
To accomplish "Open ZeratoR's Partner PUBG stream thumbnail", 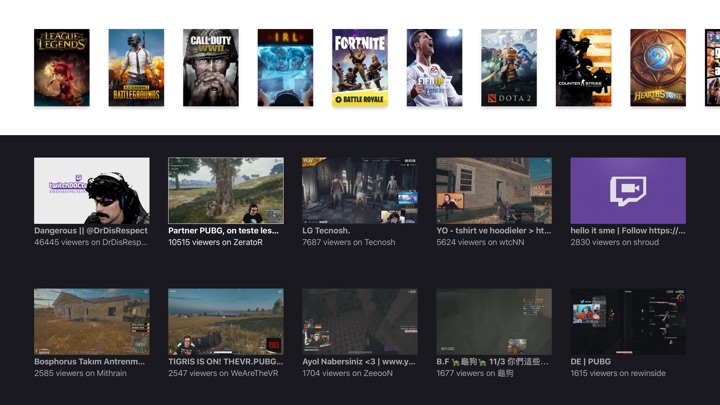I will (226, 191).
